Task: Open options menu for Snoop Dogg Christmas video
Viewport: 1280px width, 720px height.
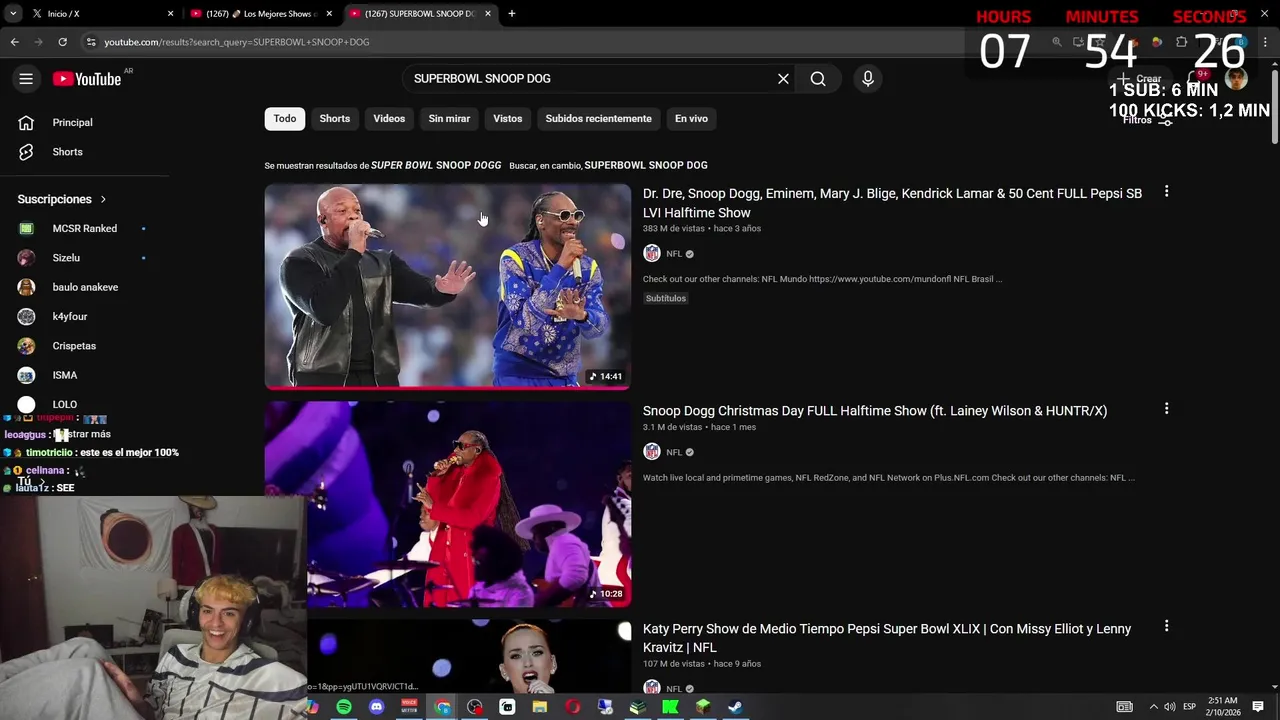Action: point(1166,409)
